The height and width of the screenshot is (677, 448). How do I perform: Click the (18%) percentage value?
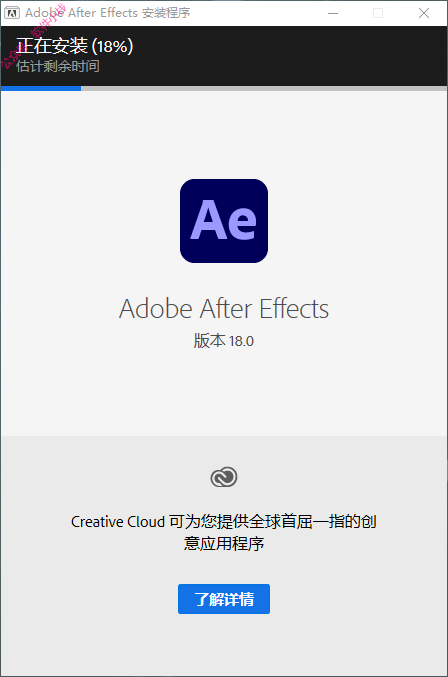(x=112, y=47)
